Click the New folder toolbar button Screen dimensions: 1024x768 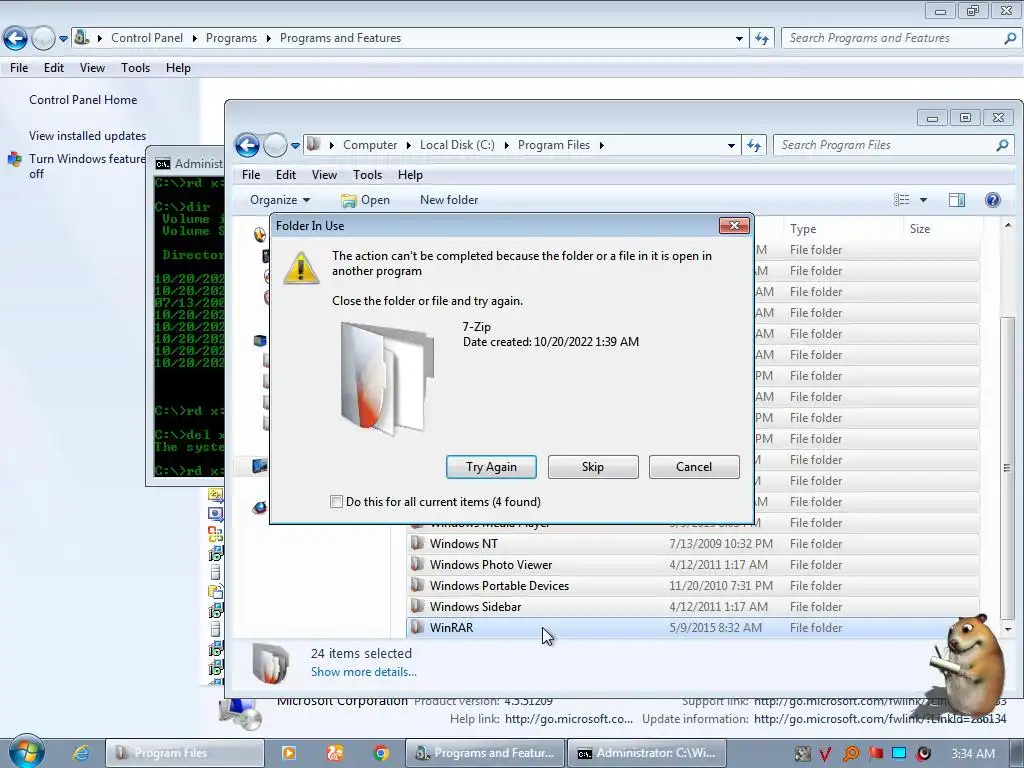tap(449, 200)
